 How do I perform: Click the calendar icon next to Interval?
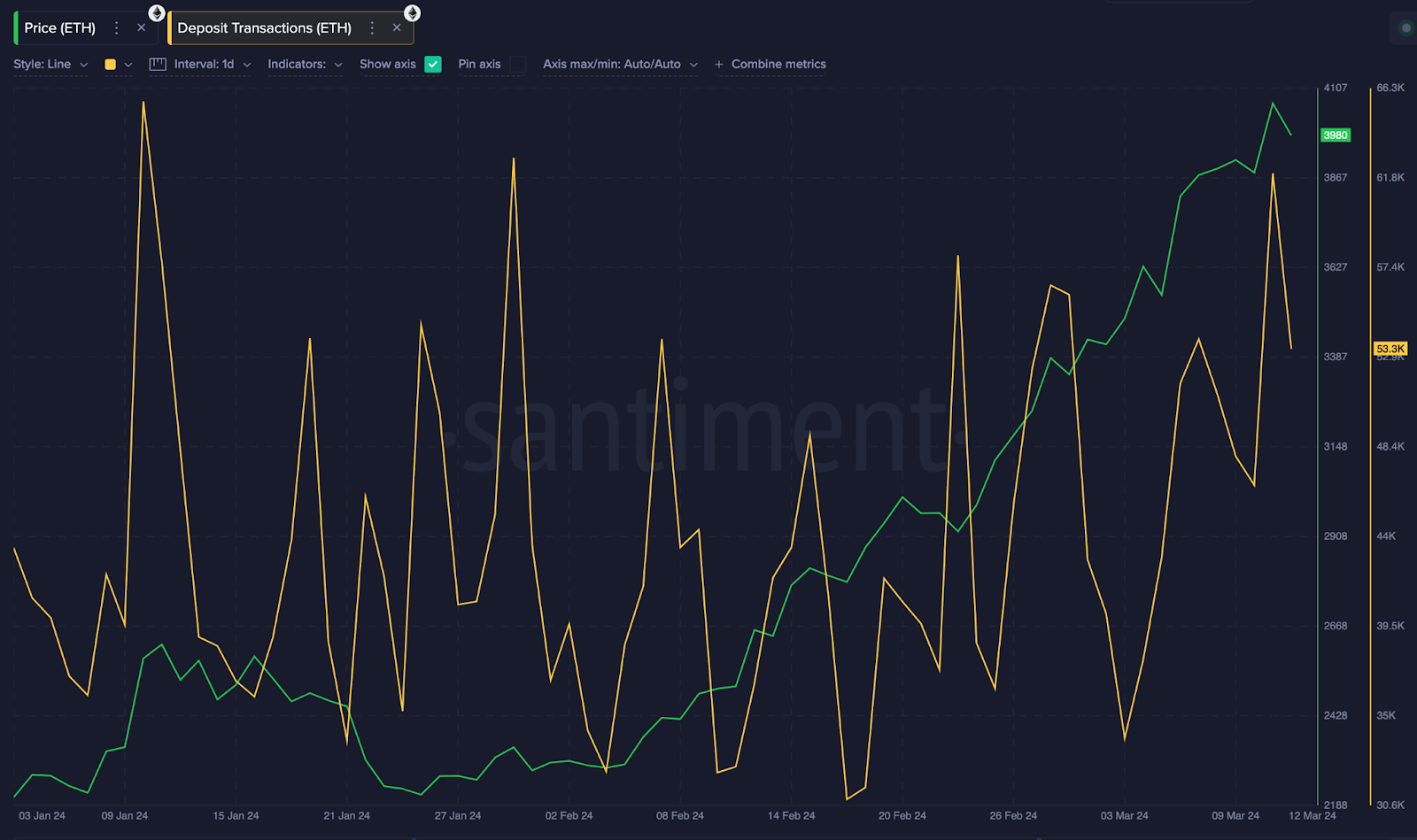tap(158, 64)
